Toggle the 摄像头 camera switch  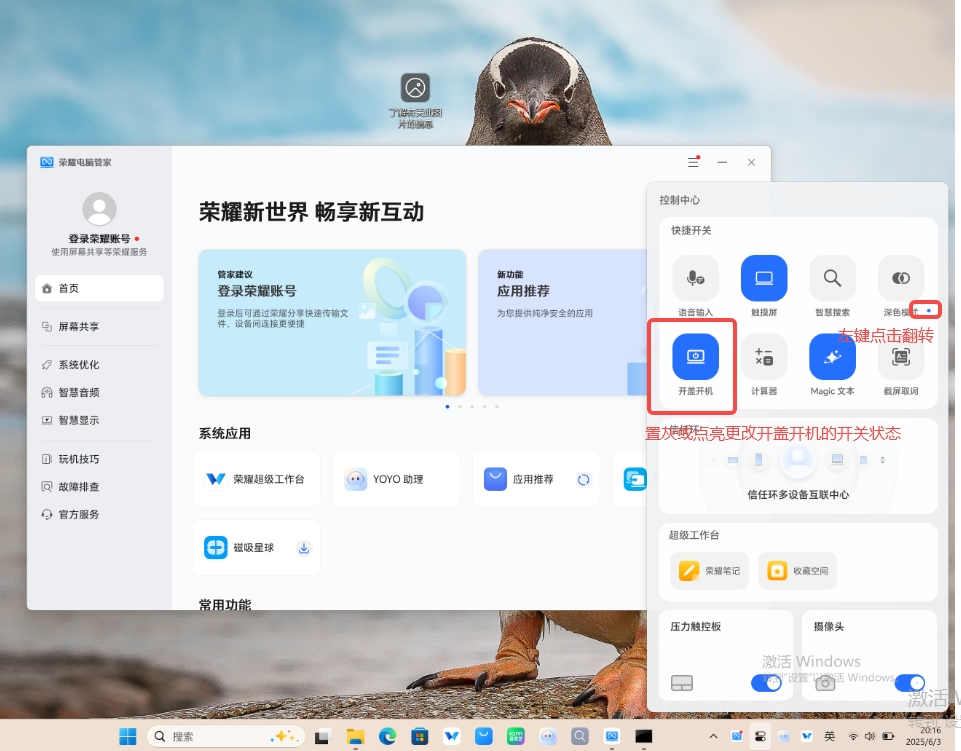(x=909, y=683)
